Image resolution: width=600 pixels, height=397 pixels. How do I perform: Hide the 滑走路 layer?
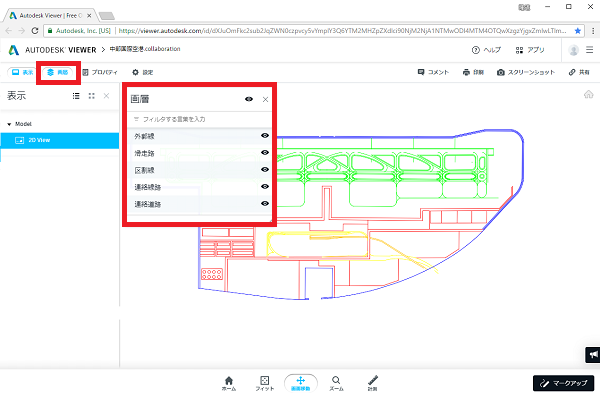tap(264, 152)
